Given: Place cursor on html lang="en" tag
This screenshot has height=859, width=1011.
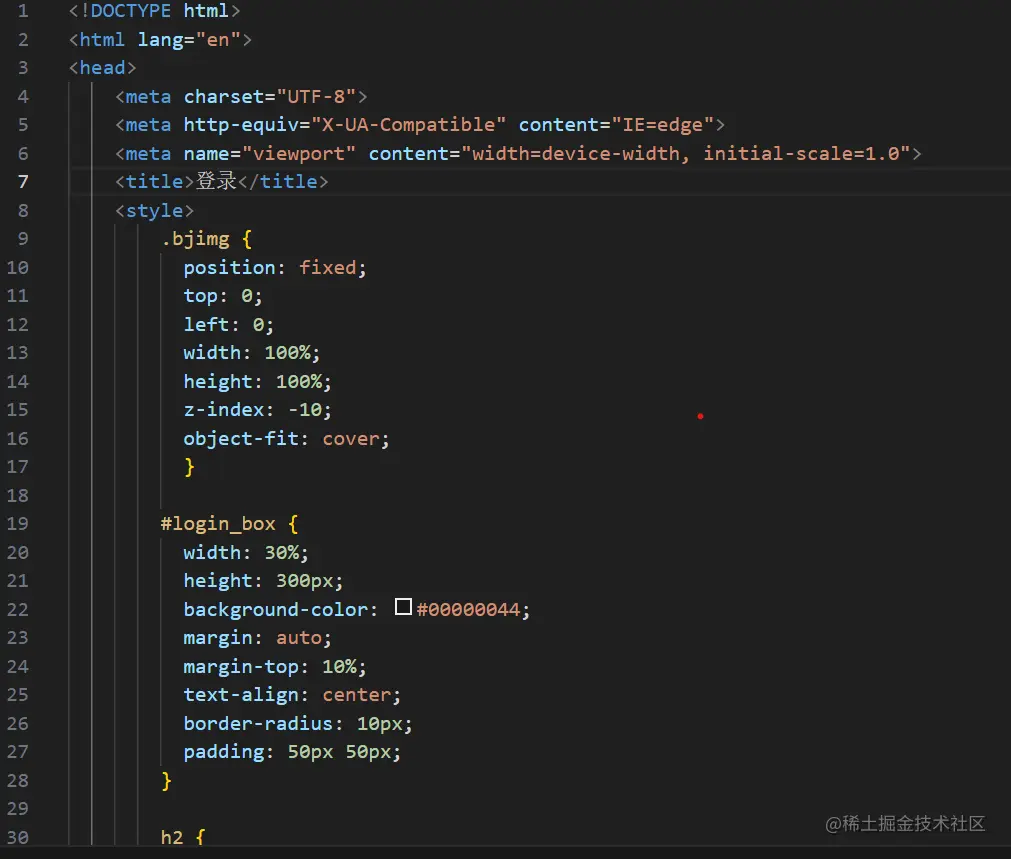Looking at the screenshot, I should [x=160, y=40].
